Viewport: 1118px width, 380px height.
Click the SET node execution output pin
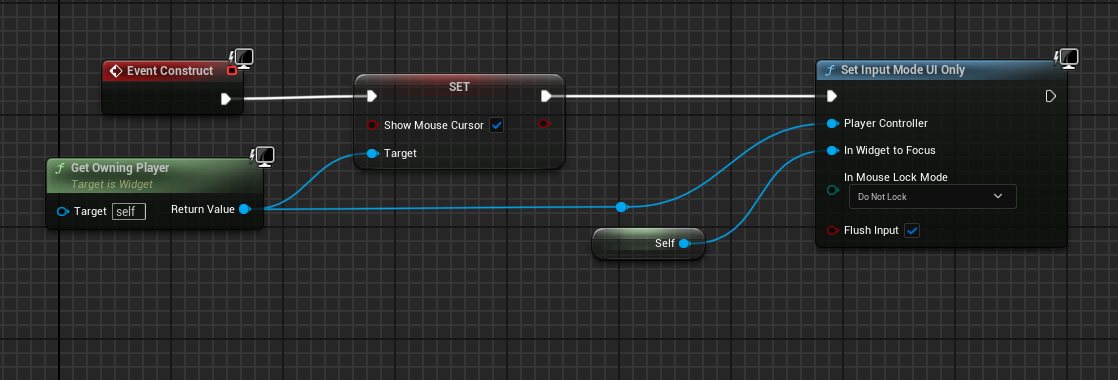click(x=546, y=96)
